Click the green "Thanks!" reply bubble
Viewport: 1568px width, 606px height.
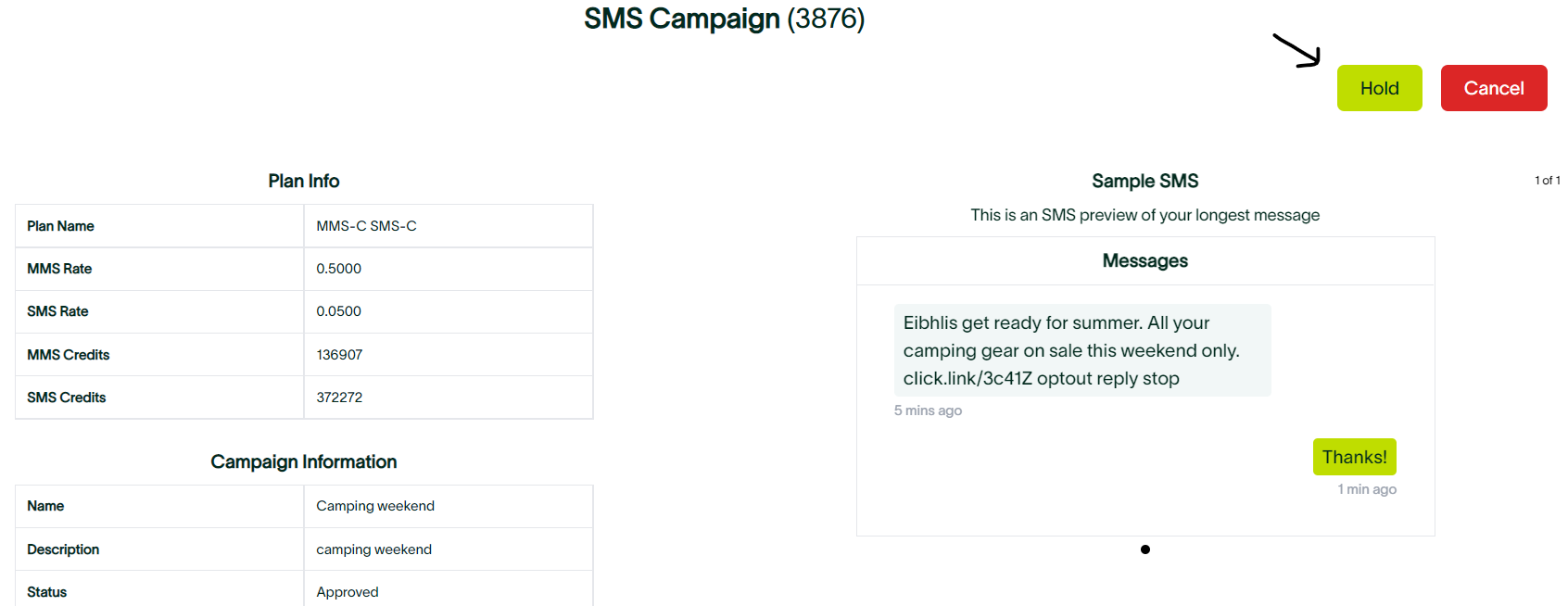coord(1354,457)
